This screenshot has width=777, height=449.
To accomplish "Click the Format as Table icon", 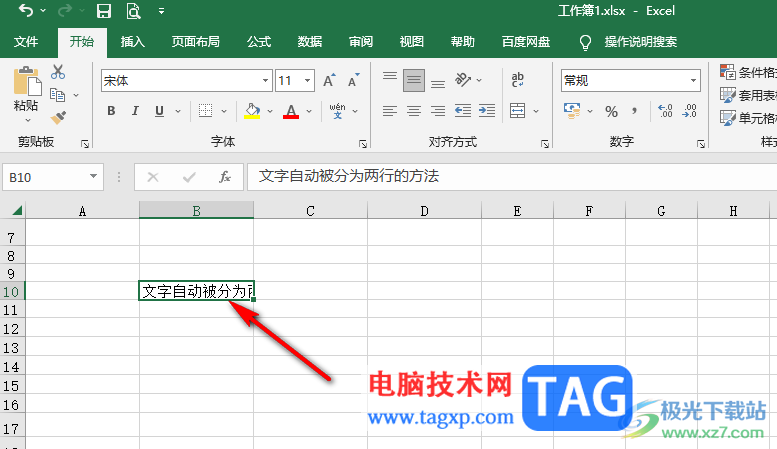I will point(727,95).
